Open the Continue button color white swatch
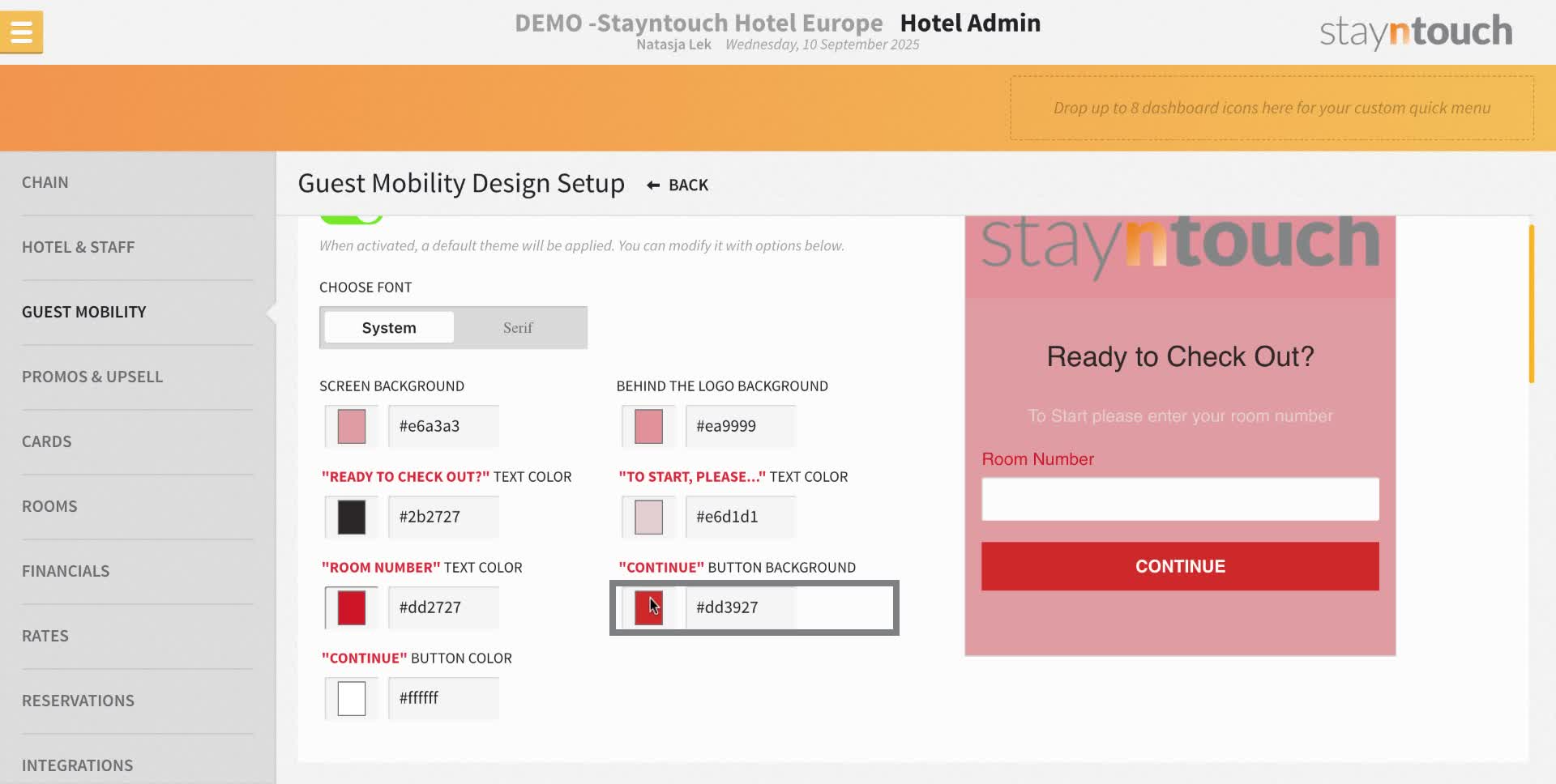This screenshot has height=784, width=1556. [351, 698]
